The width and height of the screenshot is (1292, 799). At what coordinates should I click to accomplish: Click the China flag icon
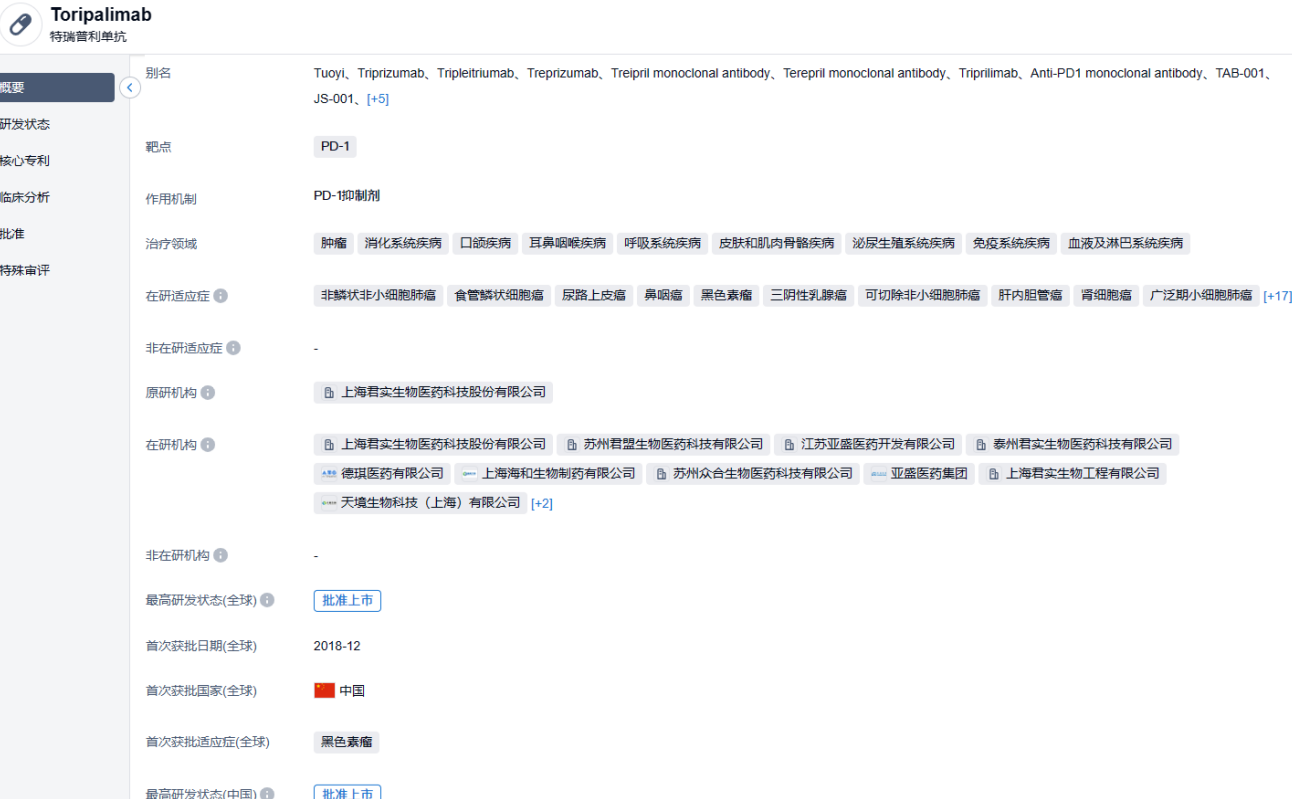click(324, 691)
